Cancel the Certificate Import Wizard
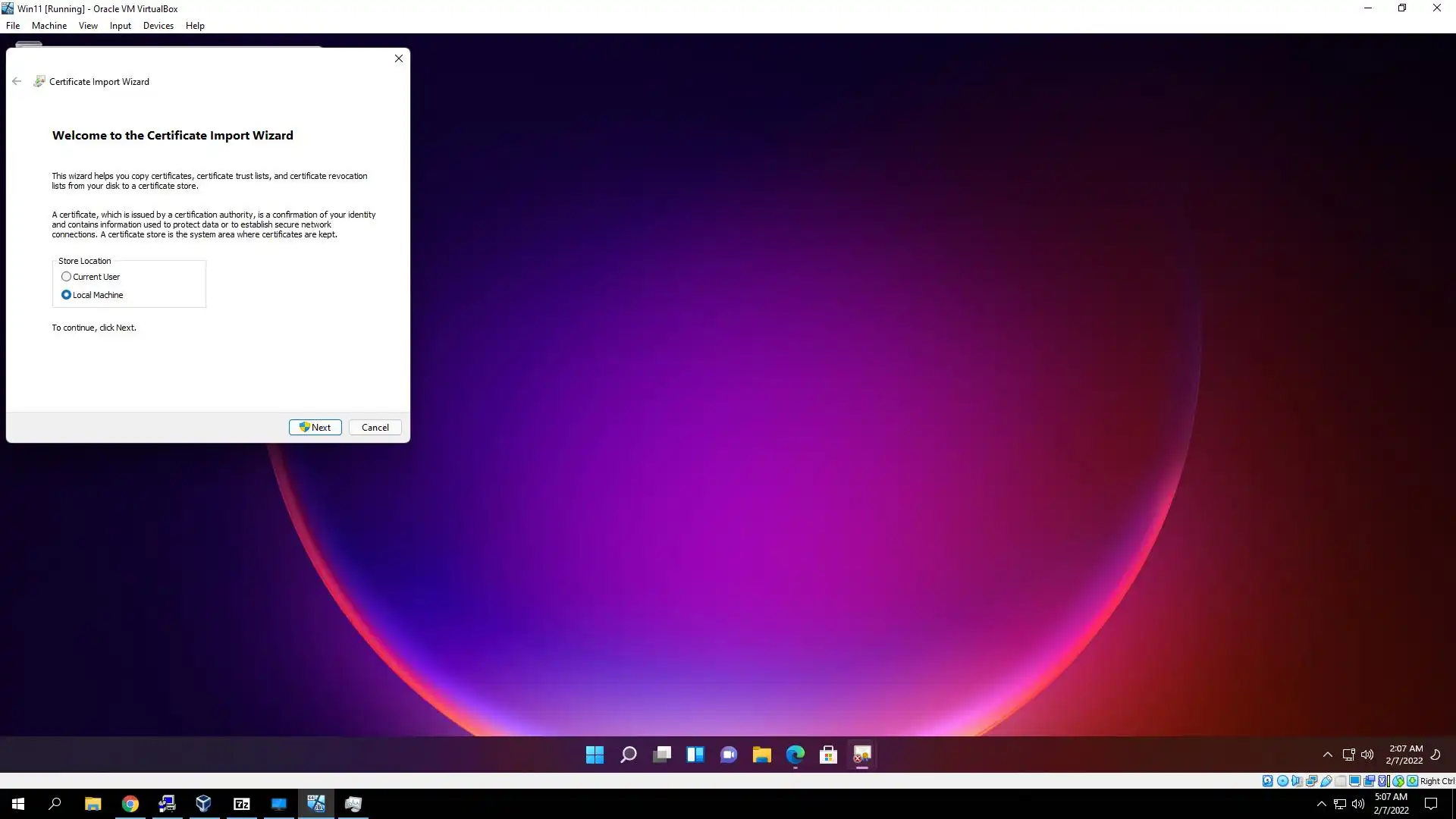This screenshot has width=1456, height=819. click(375, 428)
